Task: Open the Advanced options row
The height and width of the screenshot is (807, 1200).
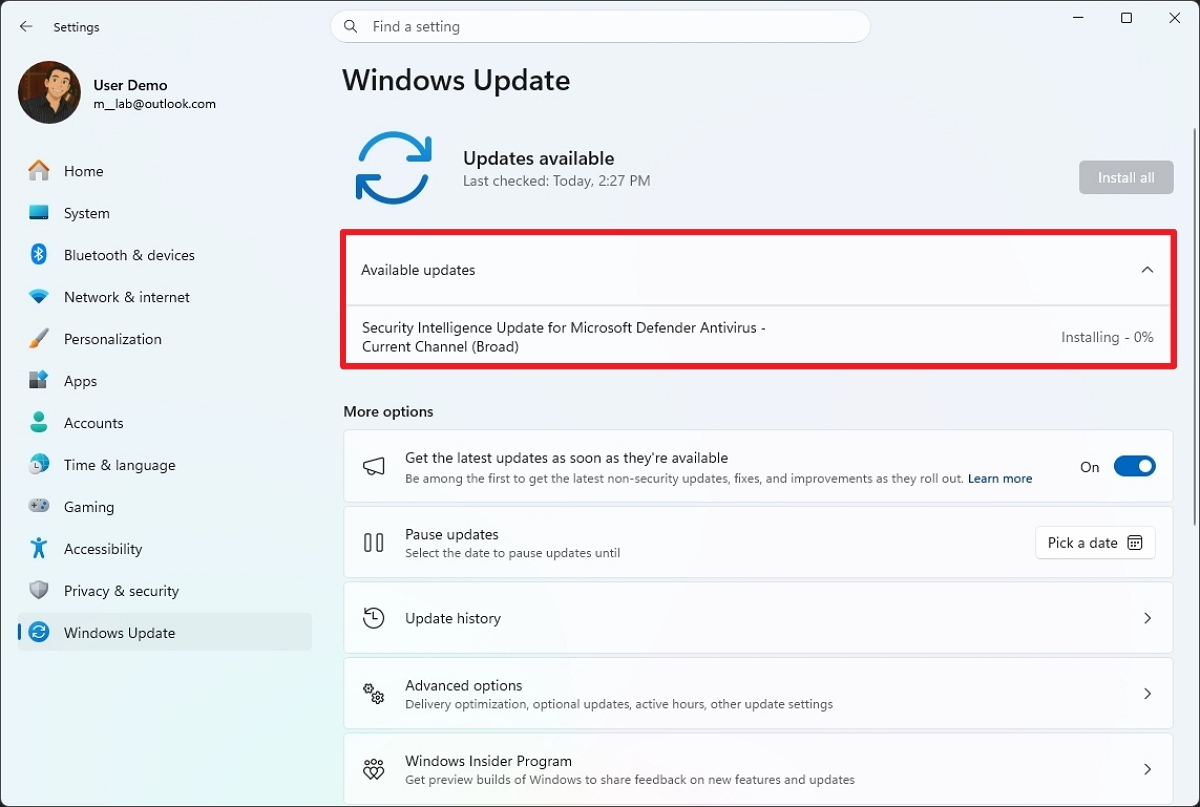Action: tap(758, 694)
